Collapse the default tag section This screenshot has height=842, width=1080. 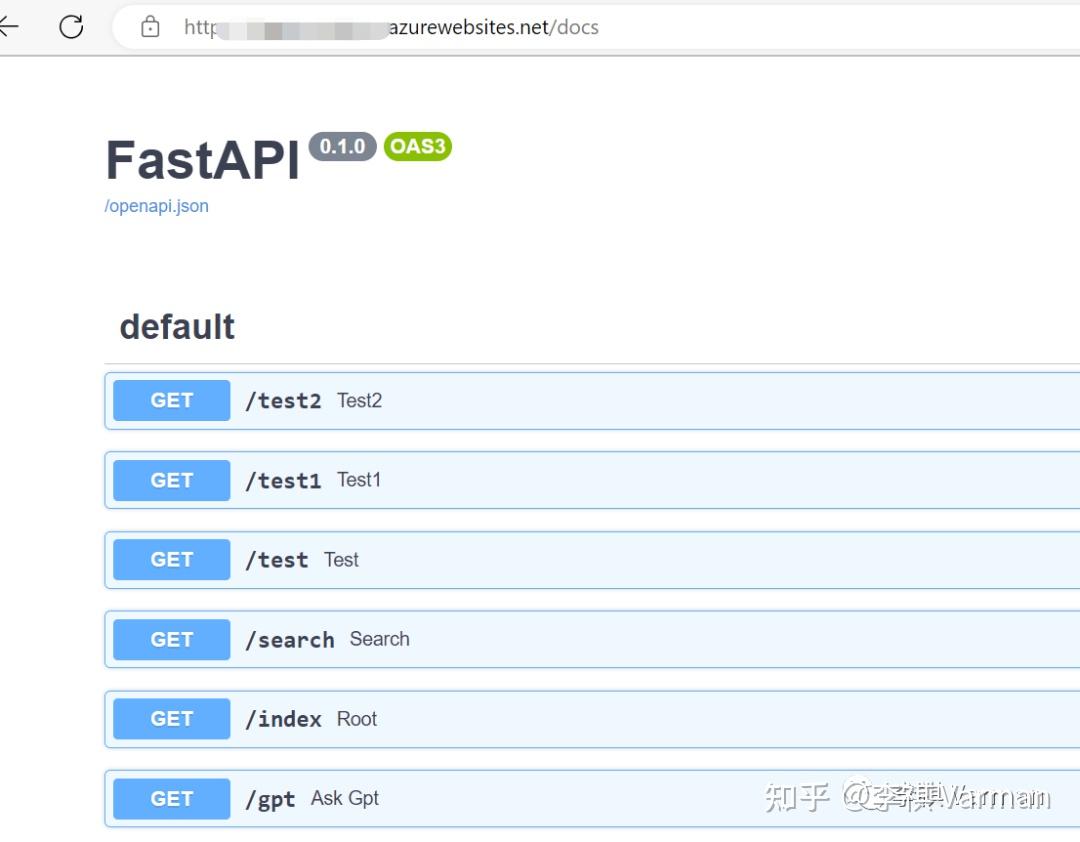[177, 326]
